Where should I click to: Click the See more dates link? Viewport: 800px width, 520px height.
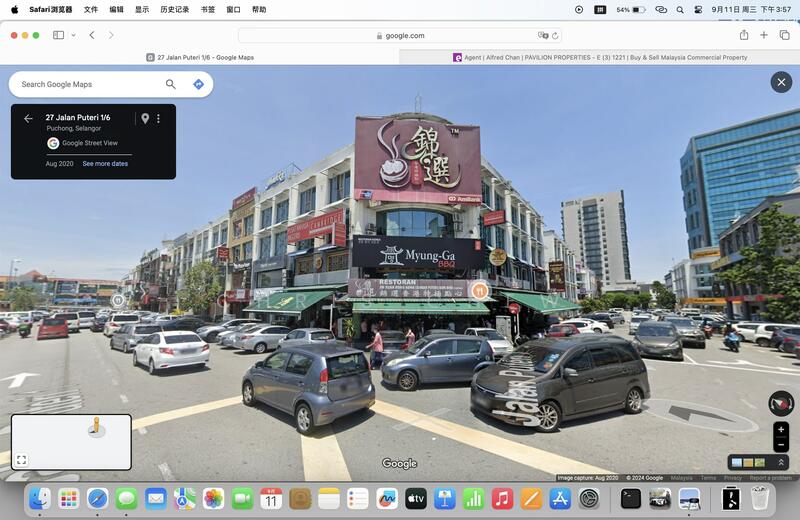coord(105,164)
